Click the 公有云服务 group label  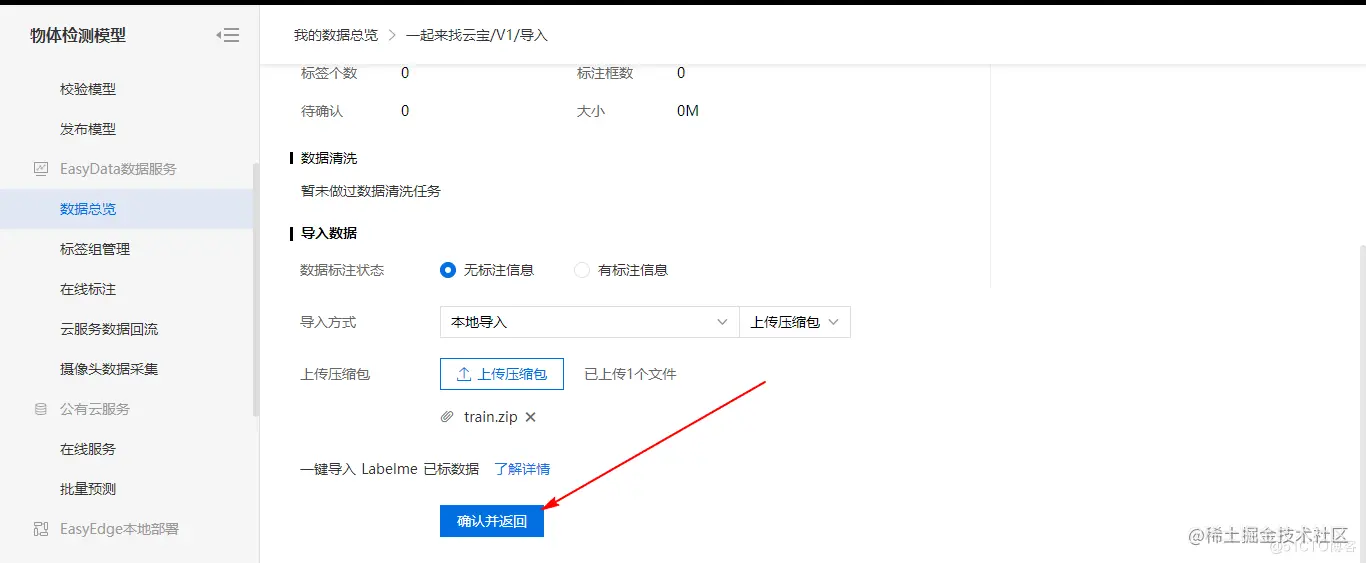(x=95, y=409)
